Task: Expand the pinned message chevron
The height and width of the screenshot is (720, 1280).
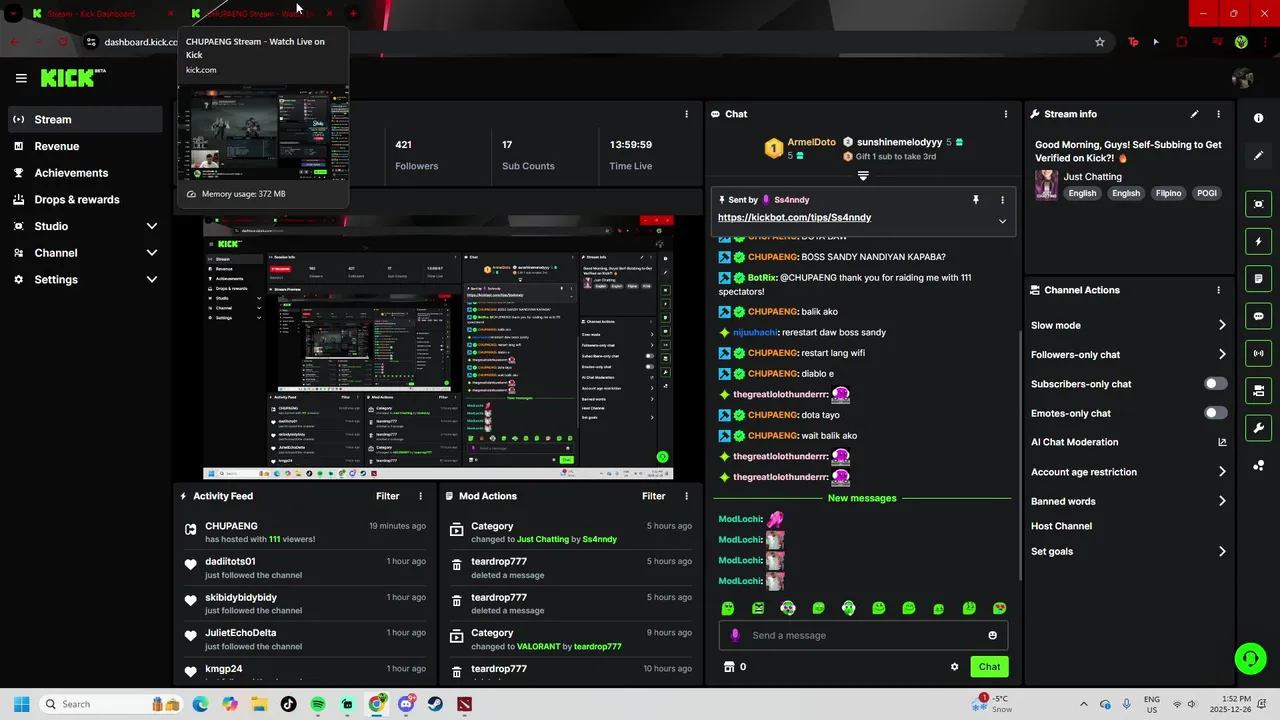Action: [1002, 221]
